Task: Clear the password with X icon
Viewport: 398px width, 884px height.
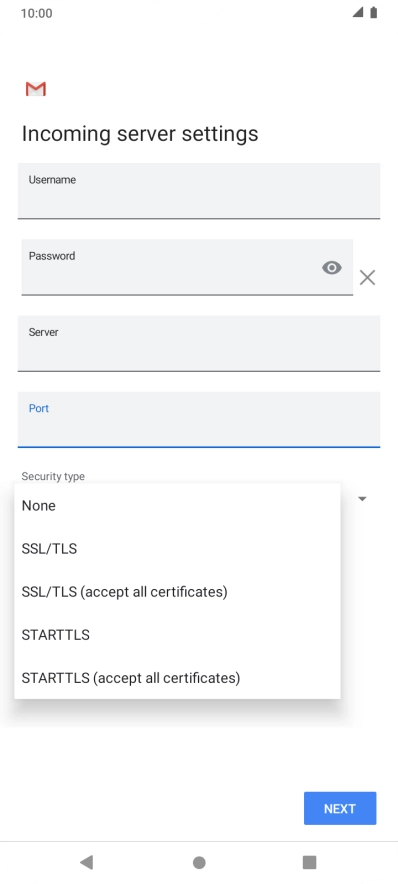Action: point(368,277)
